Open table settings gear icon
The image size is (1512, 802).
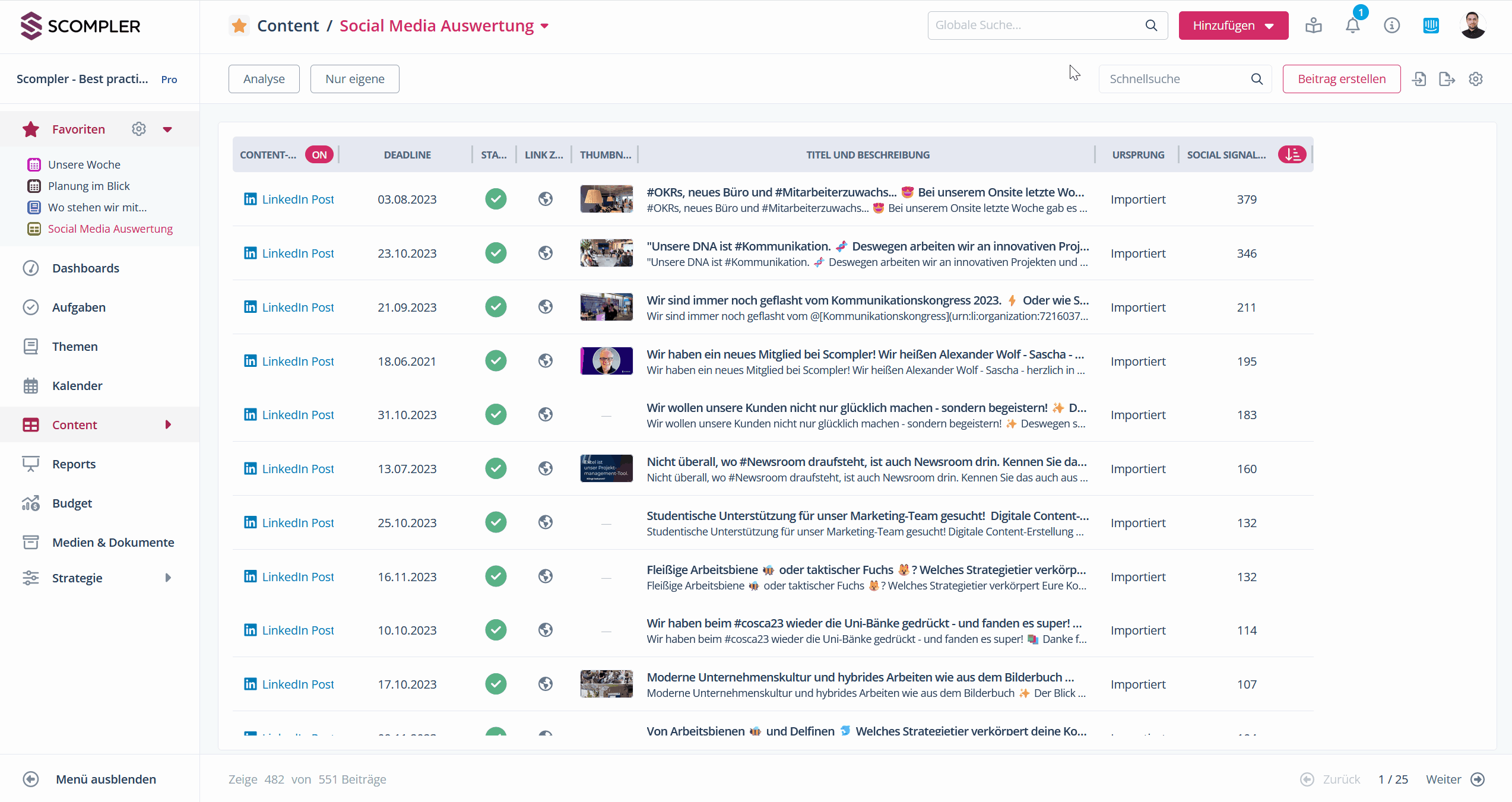(x=1476, y=79)
